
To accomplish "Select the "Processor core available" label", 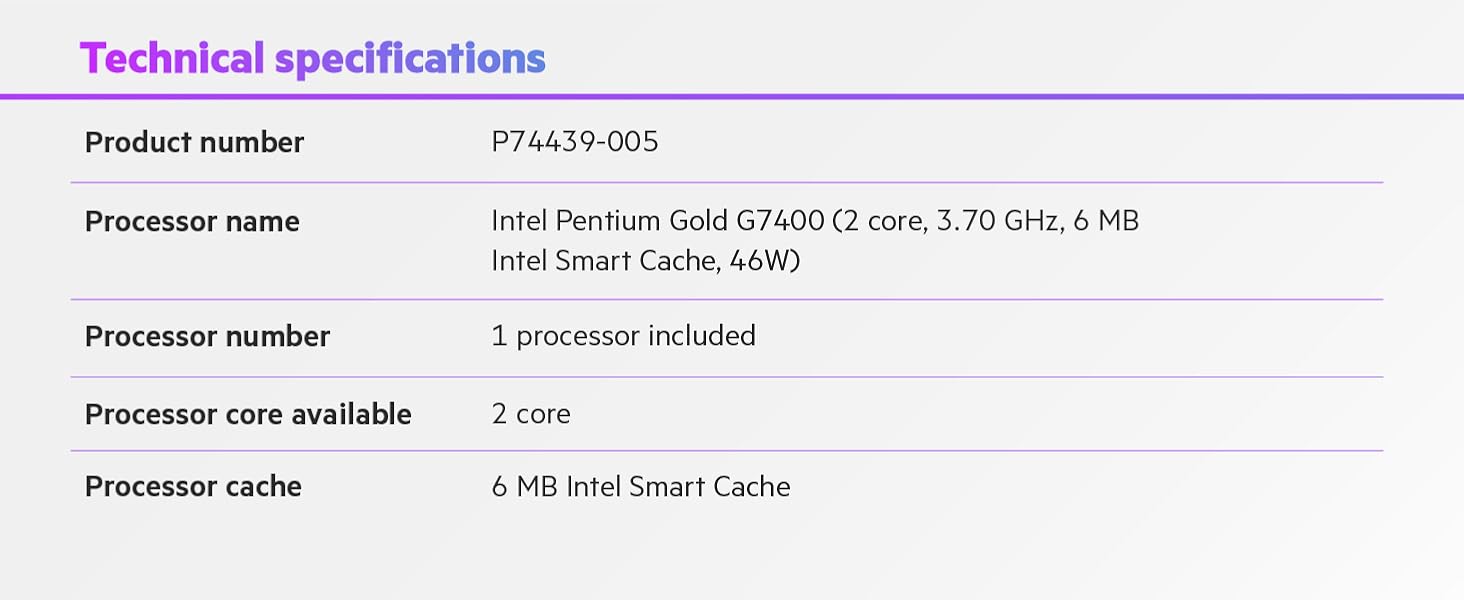I will pyautogui.click(x=248, y=415).
